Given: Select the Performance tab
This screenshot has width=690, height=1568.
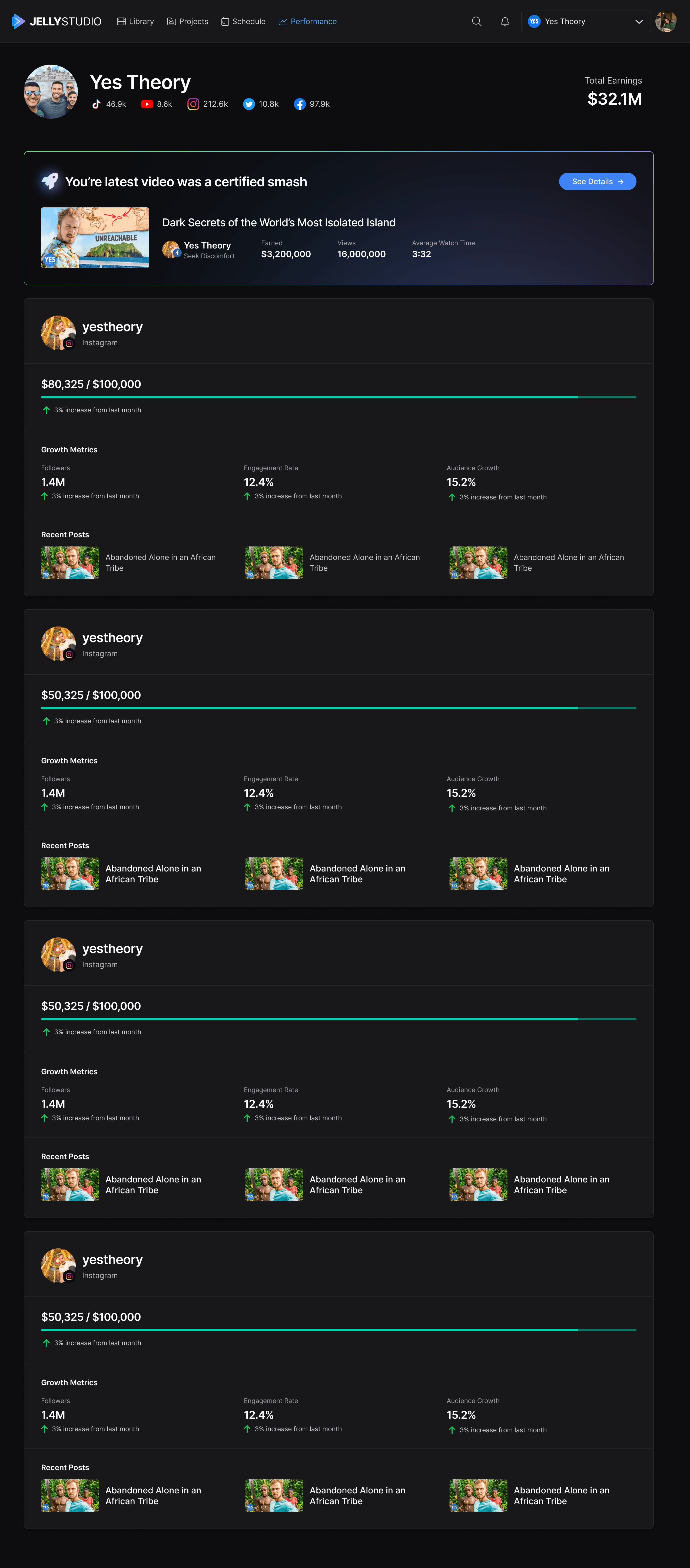Looking at the screenshot, I should click(307, 21).
